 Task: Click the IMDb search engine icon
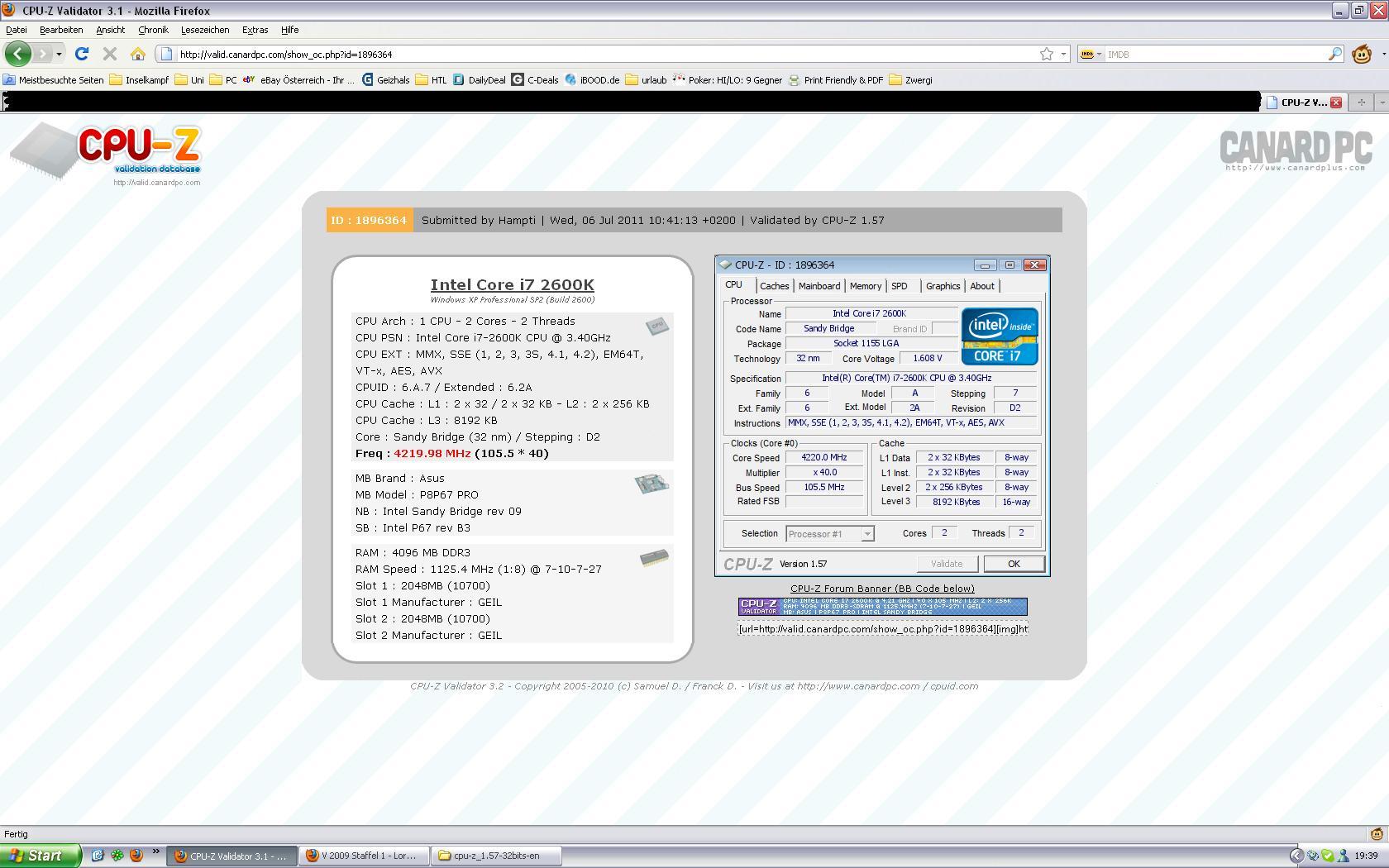coord(1087,54)
